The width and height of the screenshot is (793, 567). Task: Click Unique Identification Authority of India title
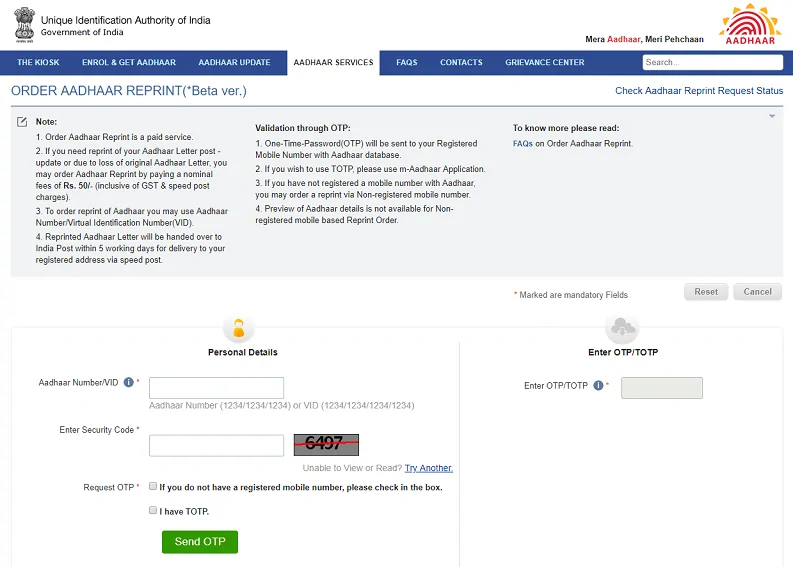click(x=125, y=20)
